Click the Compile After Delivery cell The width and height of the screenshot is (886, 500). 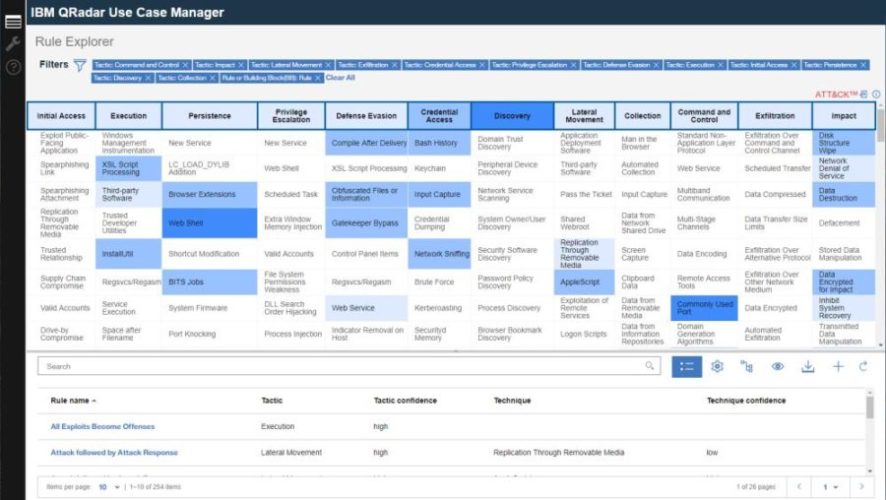tap(366, 143)
